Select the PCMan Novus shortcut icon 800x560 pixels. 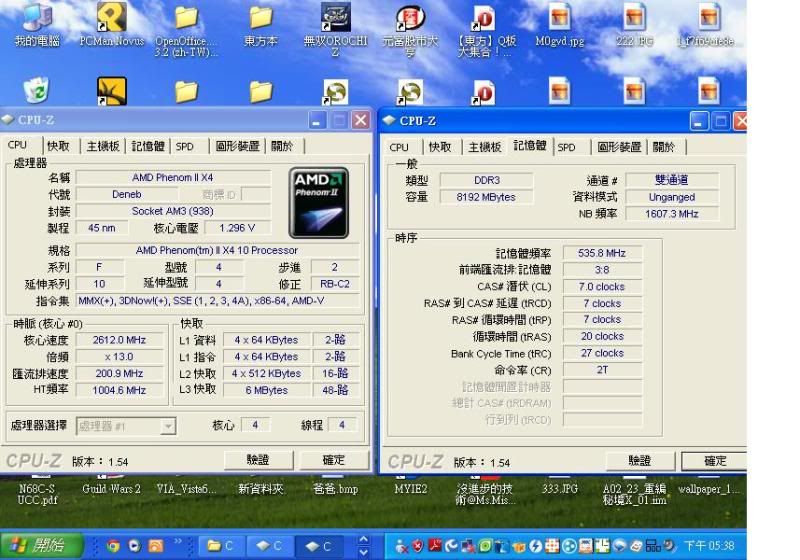112,18
